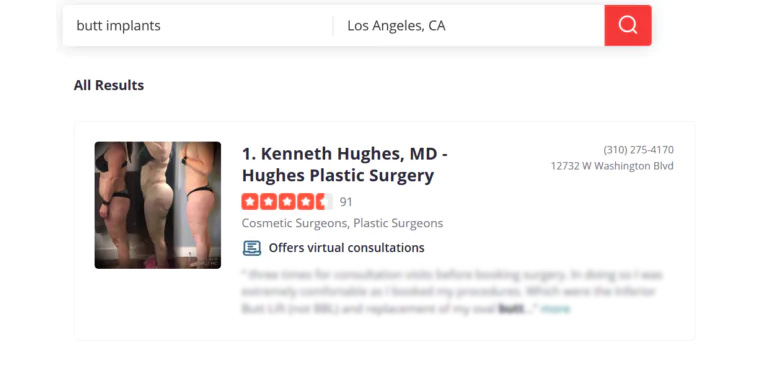Click the red magnifying glass search button
The height and width of the screenshot is (386, 768).
(x=628, y=25)
